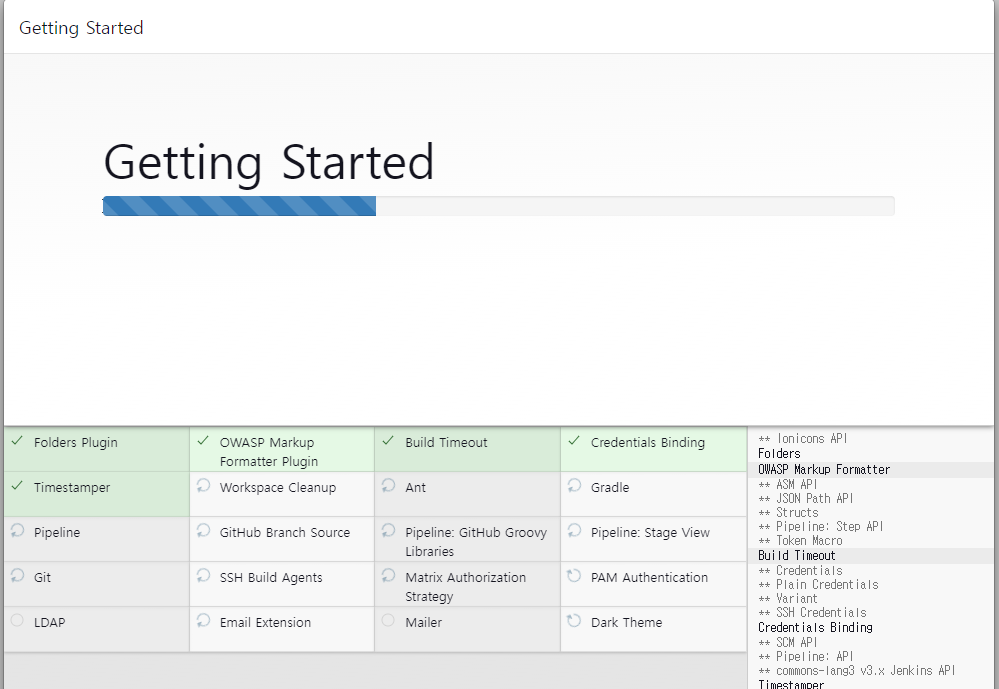Click '** Token Macro' log line

(x=800, y=540)
